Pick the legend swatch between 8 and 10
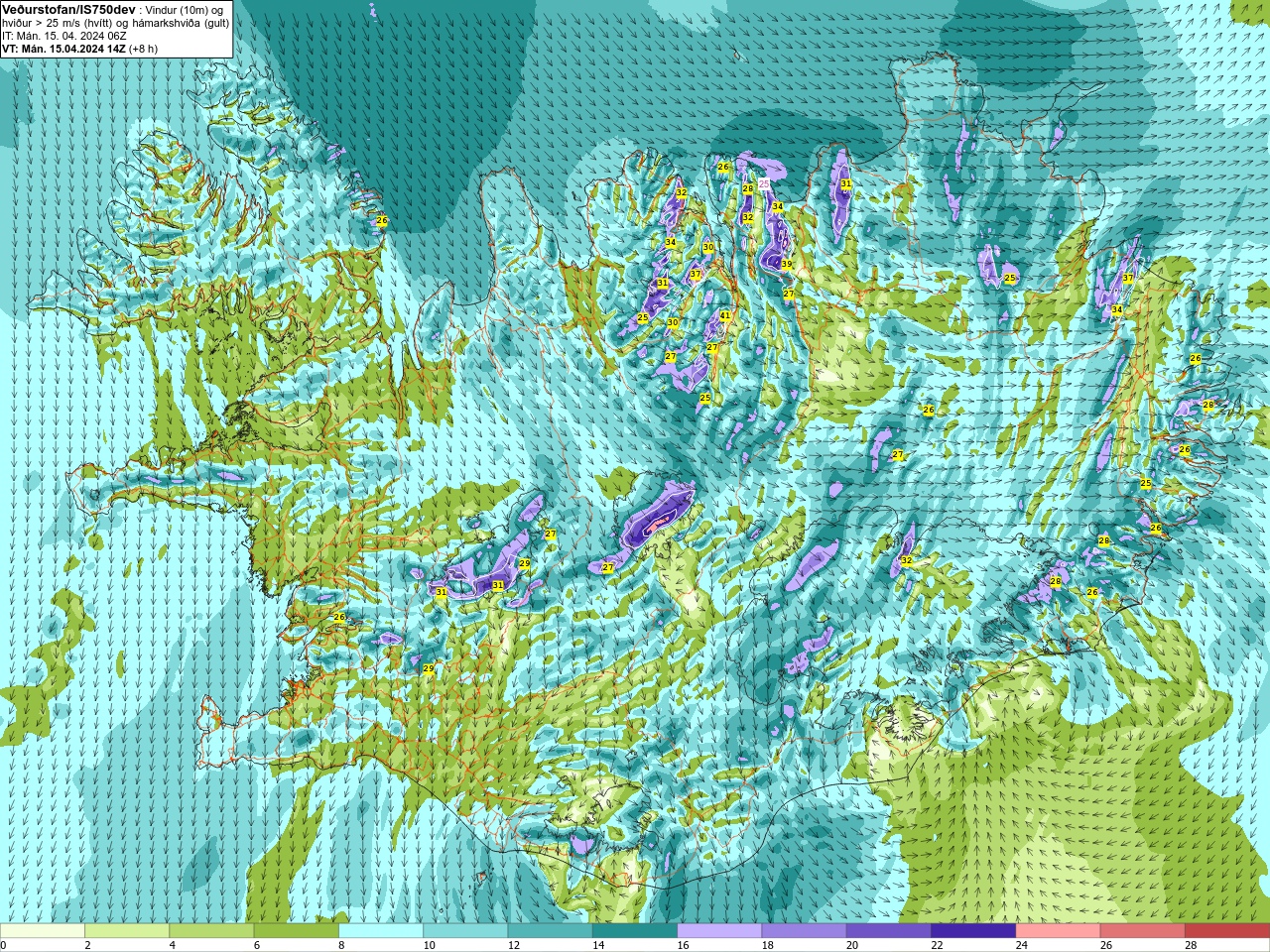Image resolution: width=1270 pixels, height=952 pixels. [381, 931]
